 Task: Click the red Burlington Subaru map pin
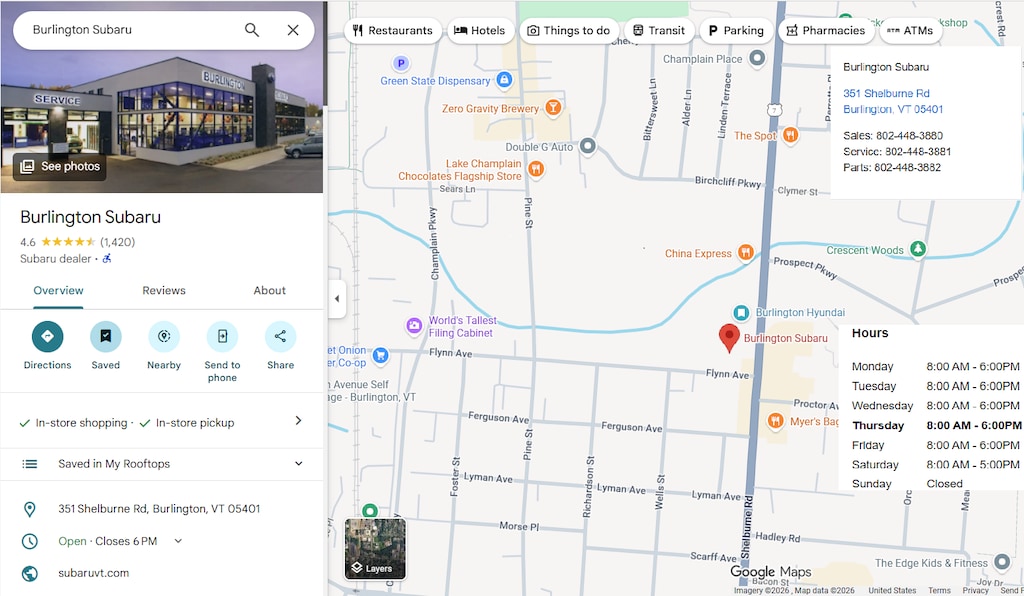[730, 337]
